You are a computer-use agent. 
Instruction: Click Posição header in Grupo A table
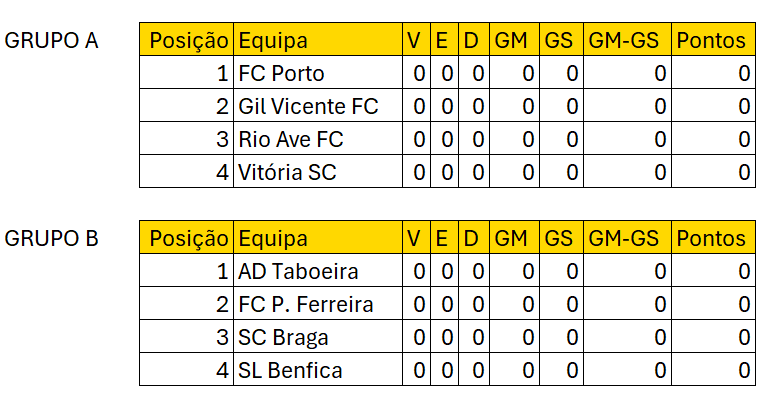point(187,41)
